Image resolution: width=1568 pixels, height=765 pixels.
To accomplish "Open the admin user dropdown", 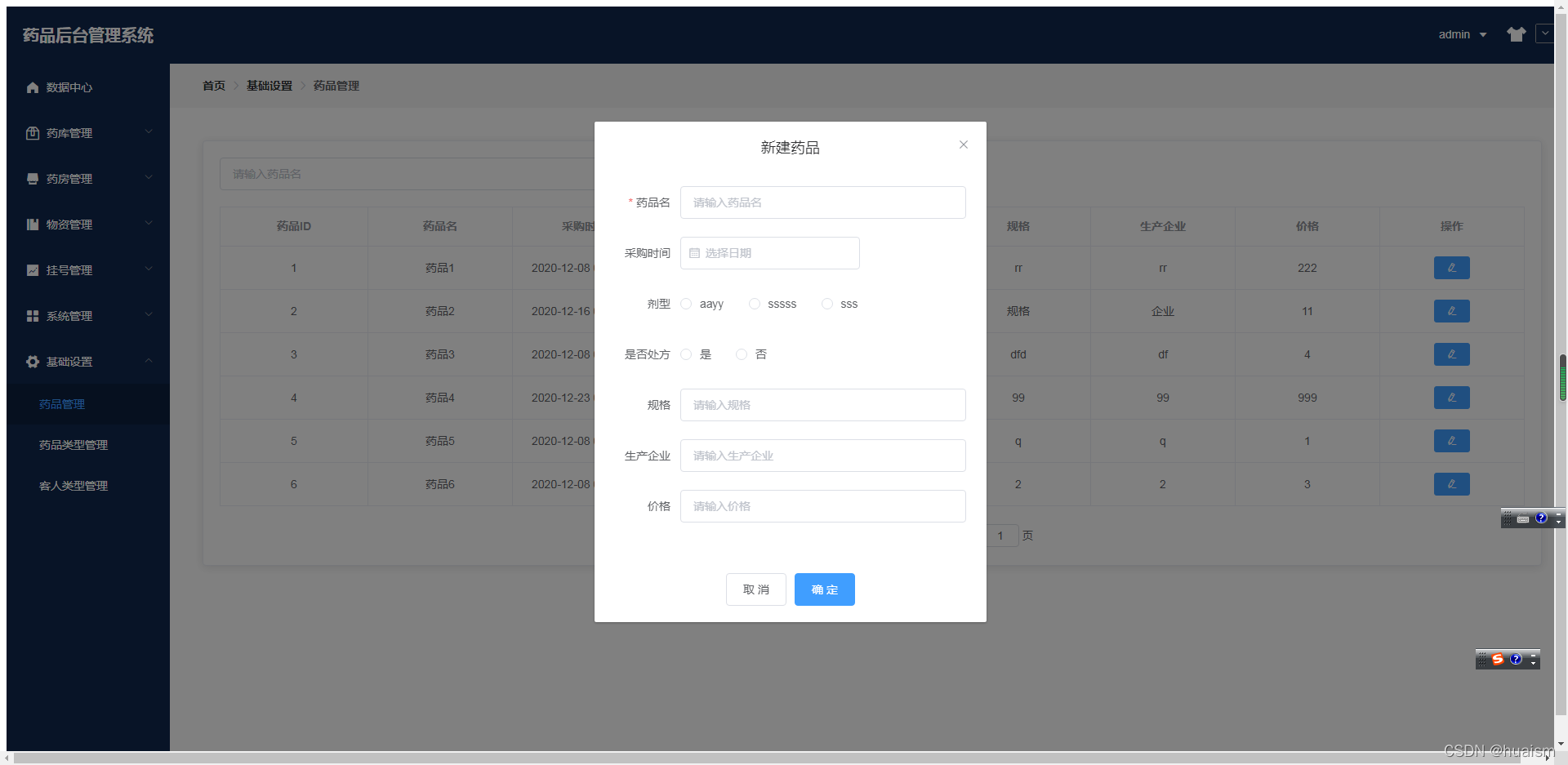I will click(x=1463, y=34).
